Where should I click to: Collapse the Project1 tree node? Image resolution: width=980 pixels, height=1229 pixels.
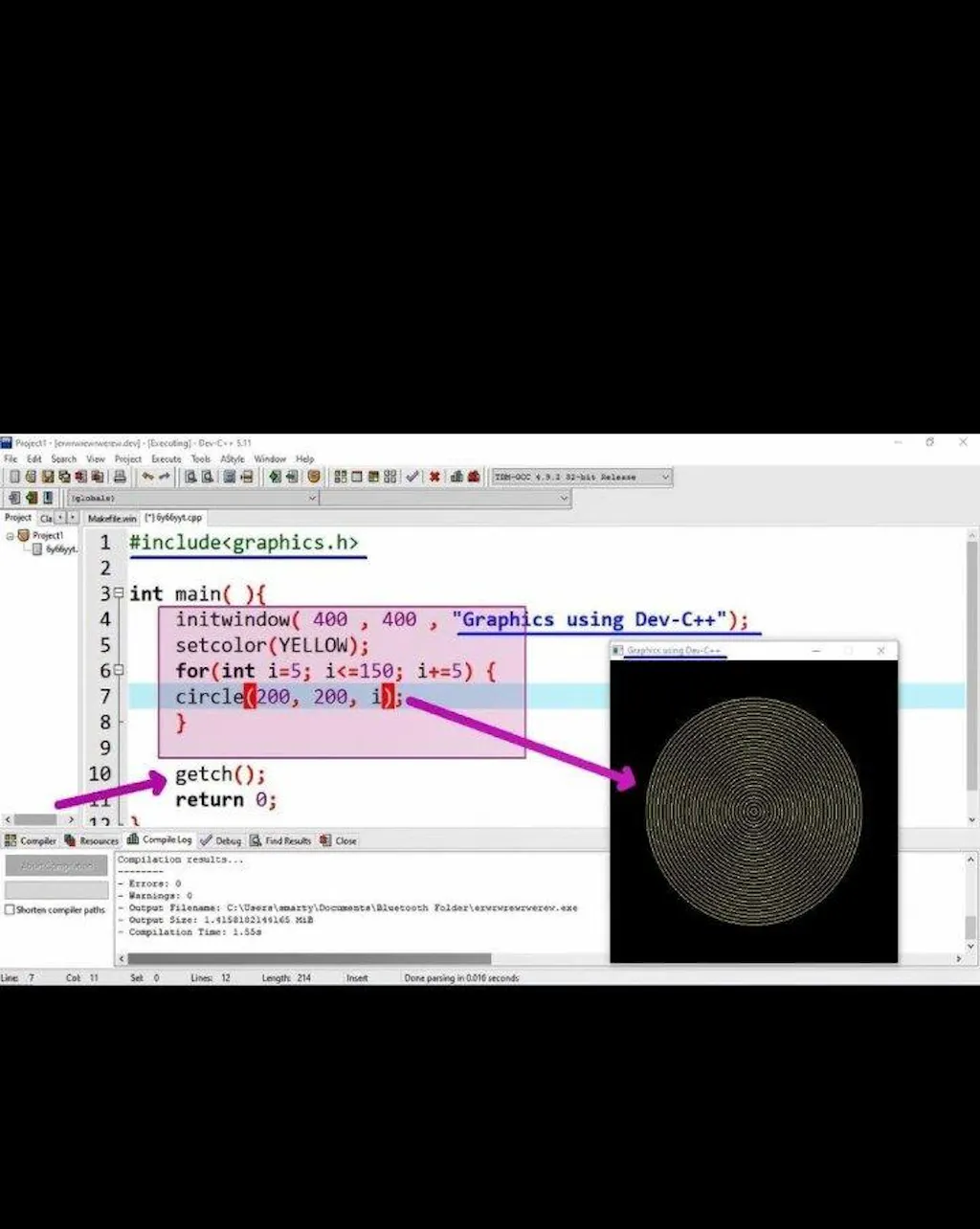pos(11,536)
